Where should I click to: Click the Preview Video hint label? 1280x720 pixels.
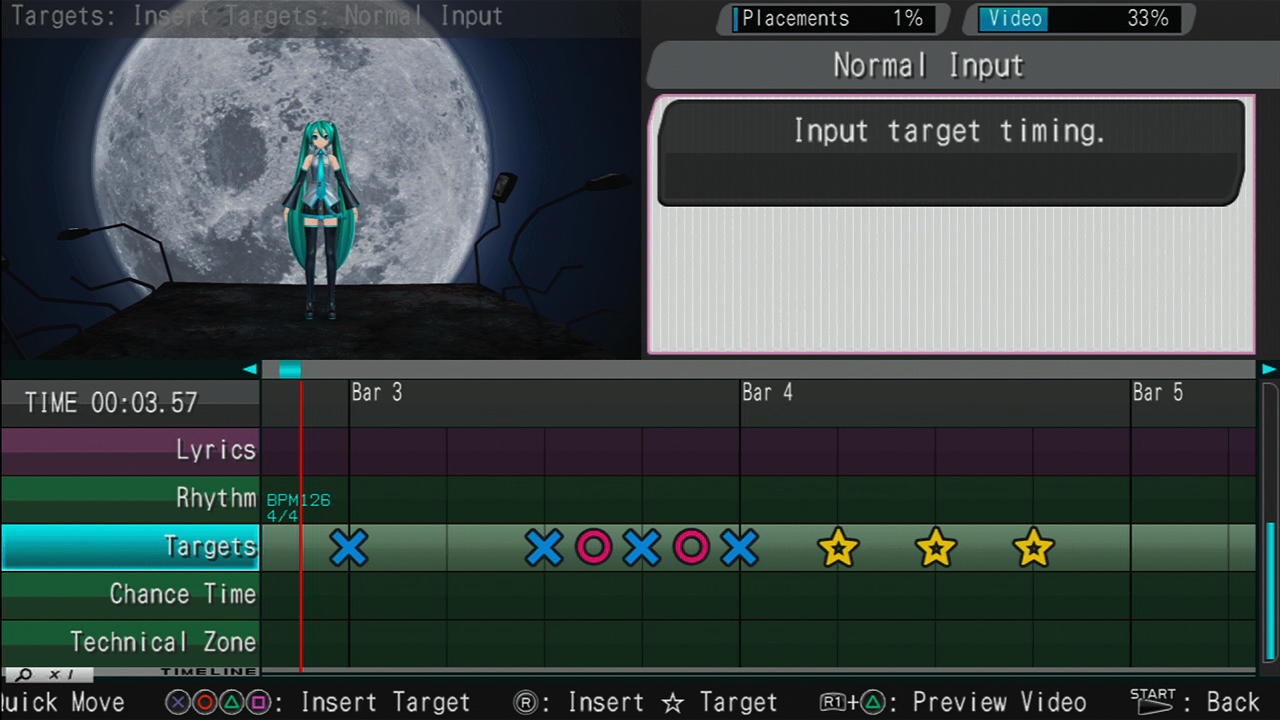(x=999, y=703)
